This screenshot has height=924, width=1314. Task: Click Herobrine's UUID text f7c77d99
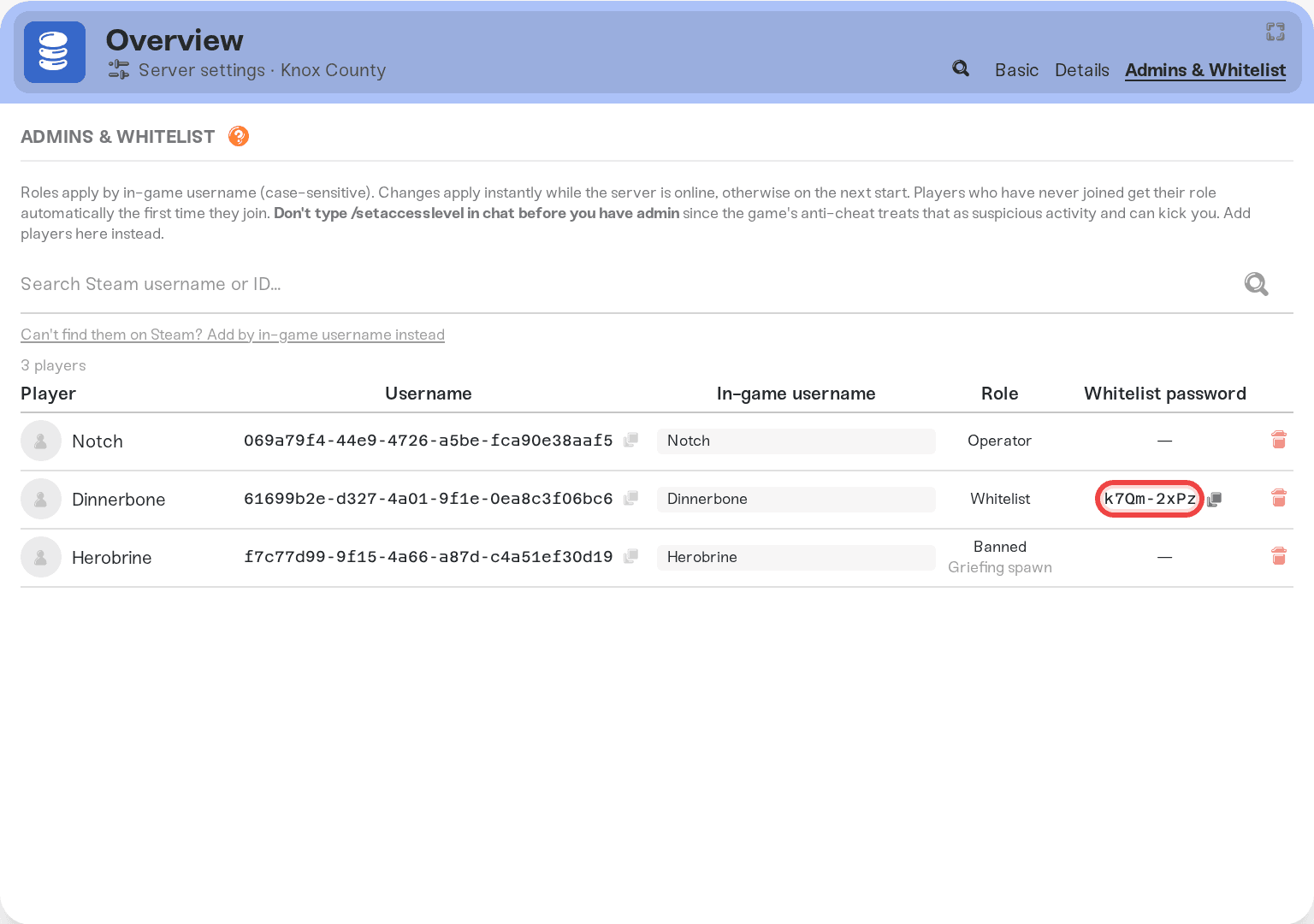428,557
